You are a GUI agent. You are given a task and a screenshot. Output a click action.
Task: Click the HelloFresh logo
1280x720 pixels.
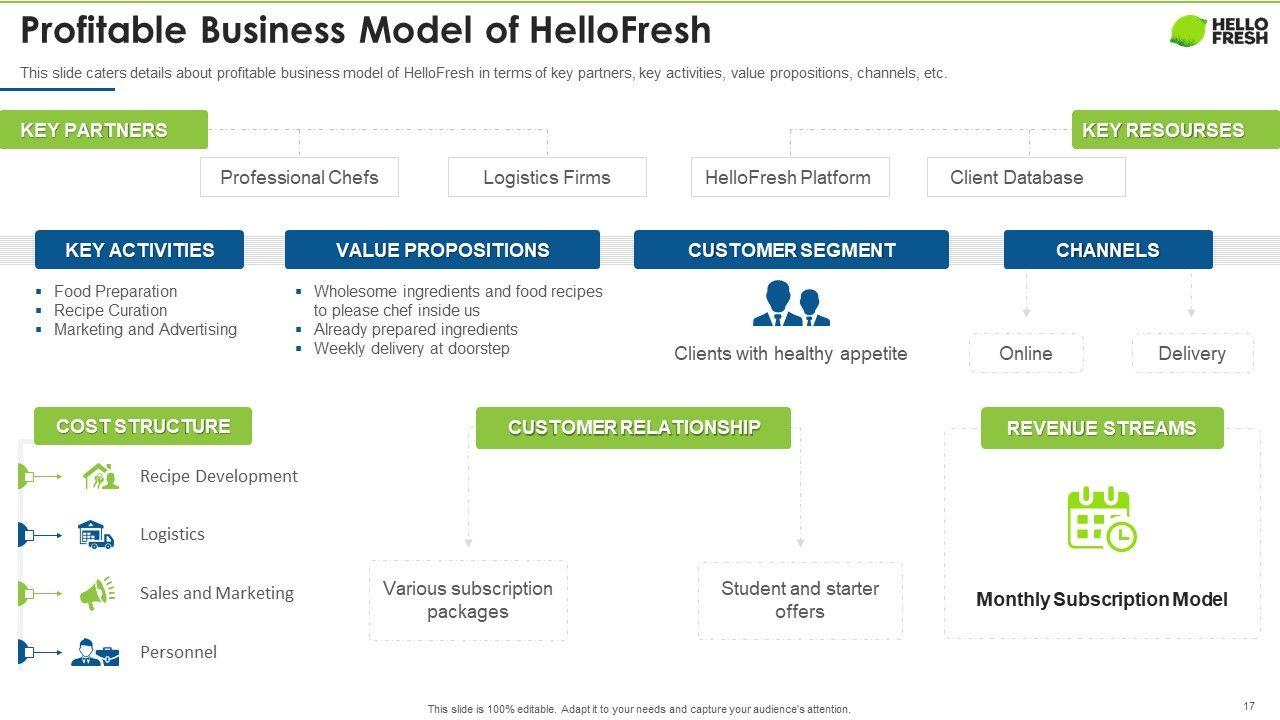[1218, 31]
